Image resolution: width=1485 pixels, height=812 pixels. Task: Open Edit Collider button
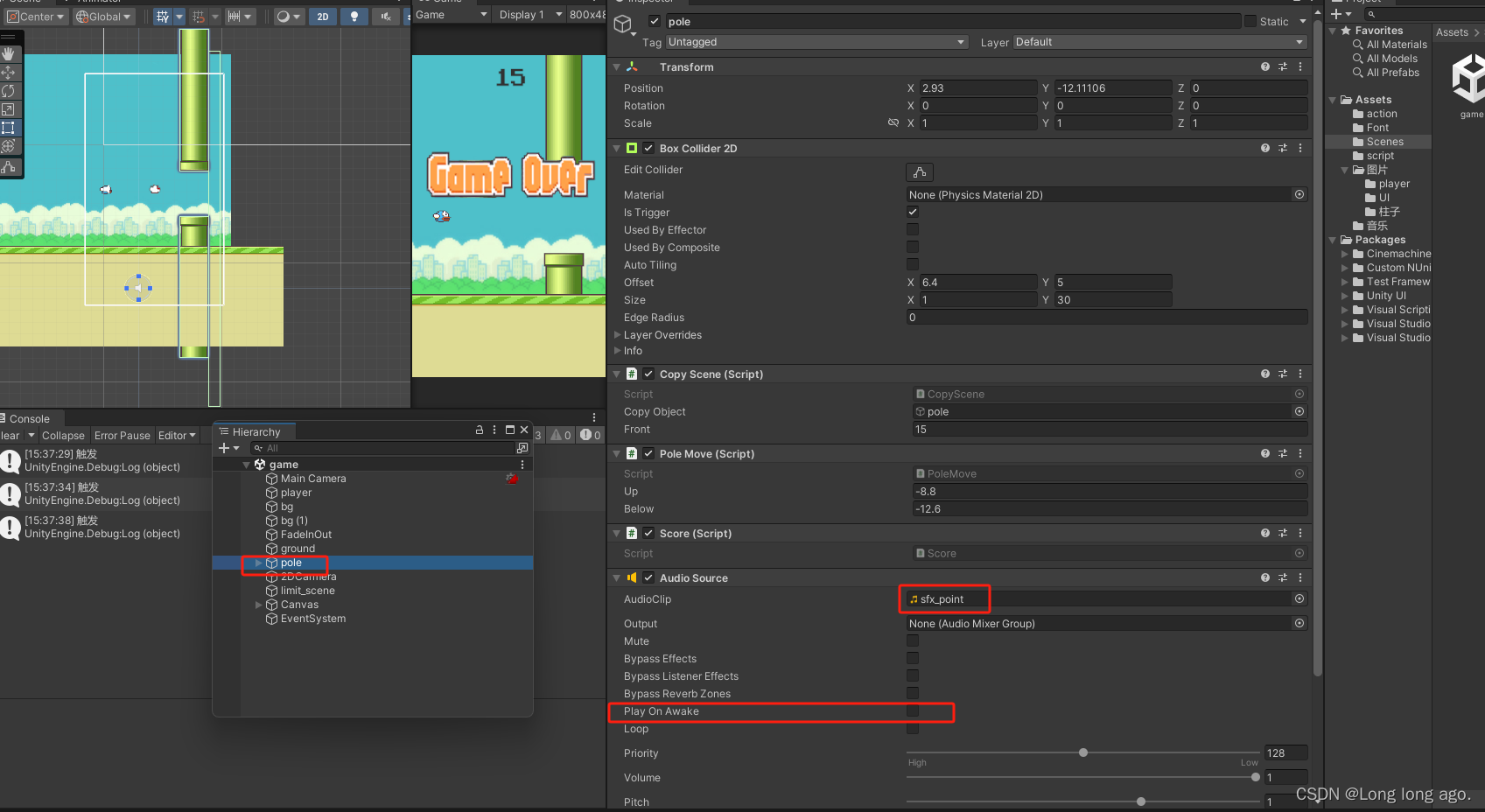[920, 172]
